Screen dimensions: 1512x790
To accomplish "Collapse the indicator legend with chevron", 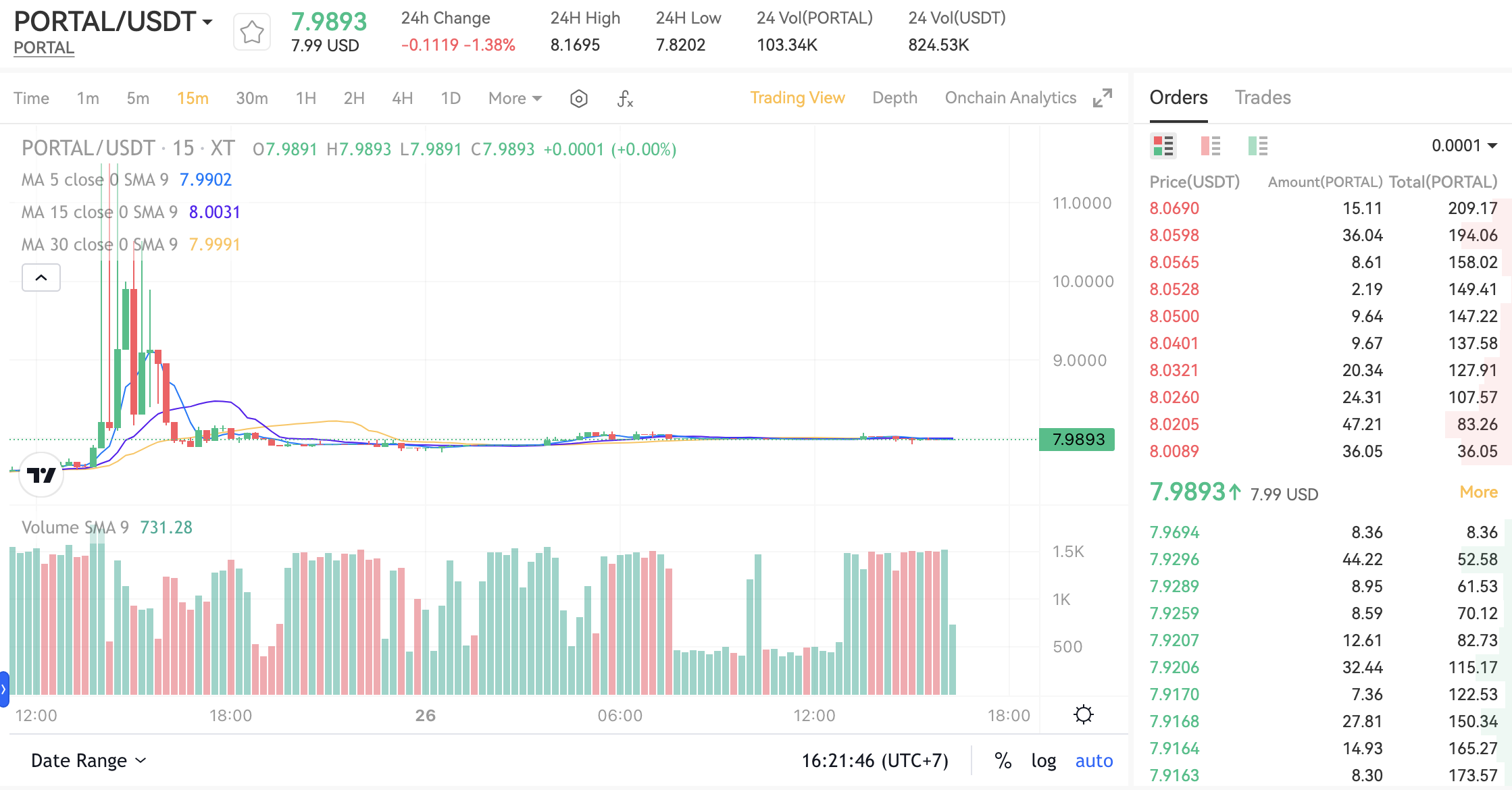I will point(41,278).
